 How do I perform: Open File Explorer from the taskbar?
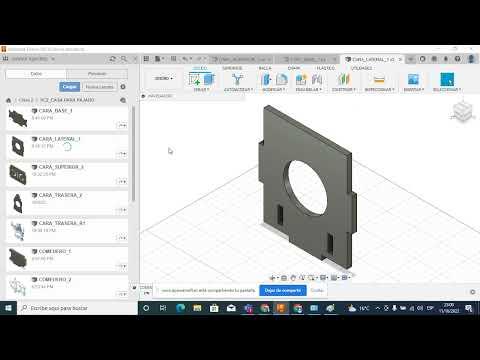point(197,308)
